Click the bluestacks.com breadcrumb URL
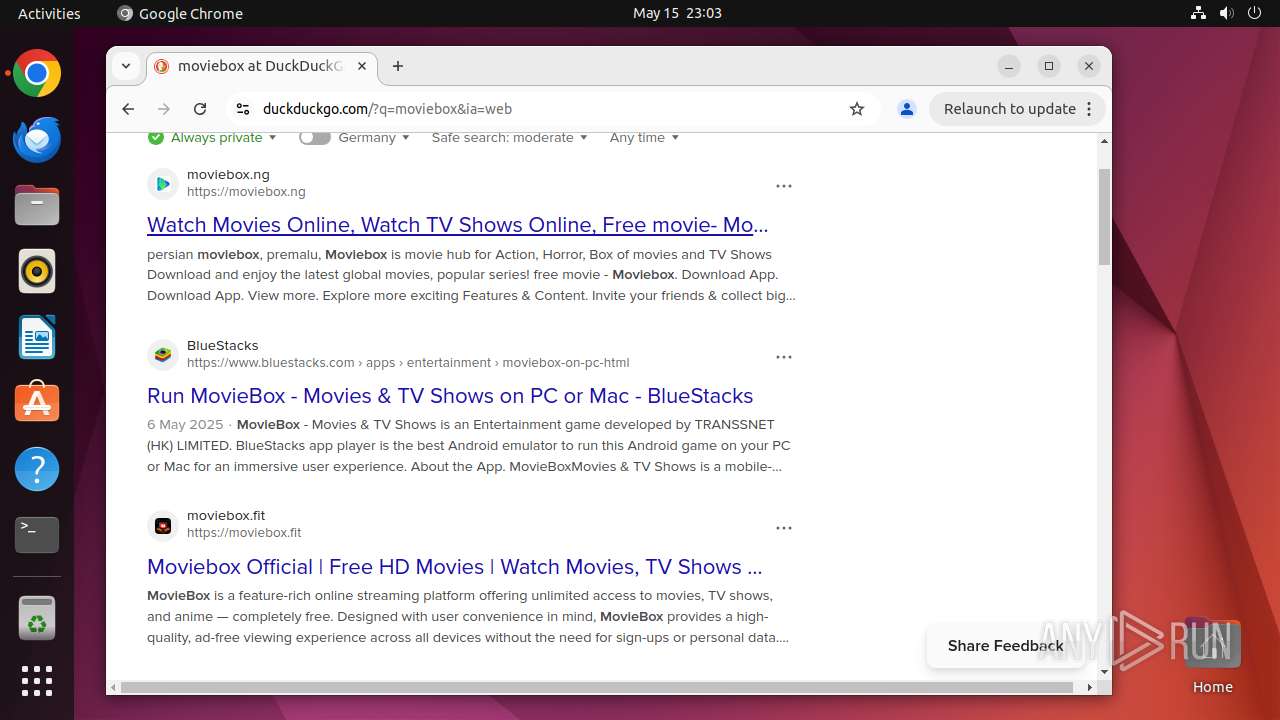Screen dimensions: 1280x720 (x=408, y=363)
